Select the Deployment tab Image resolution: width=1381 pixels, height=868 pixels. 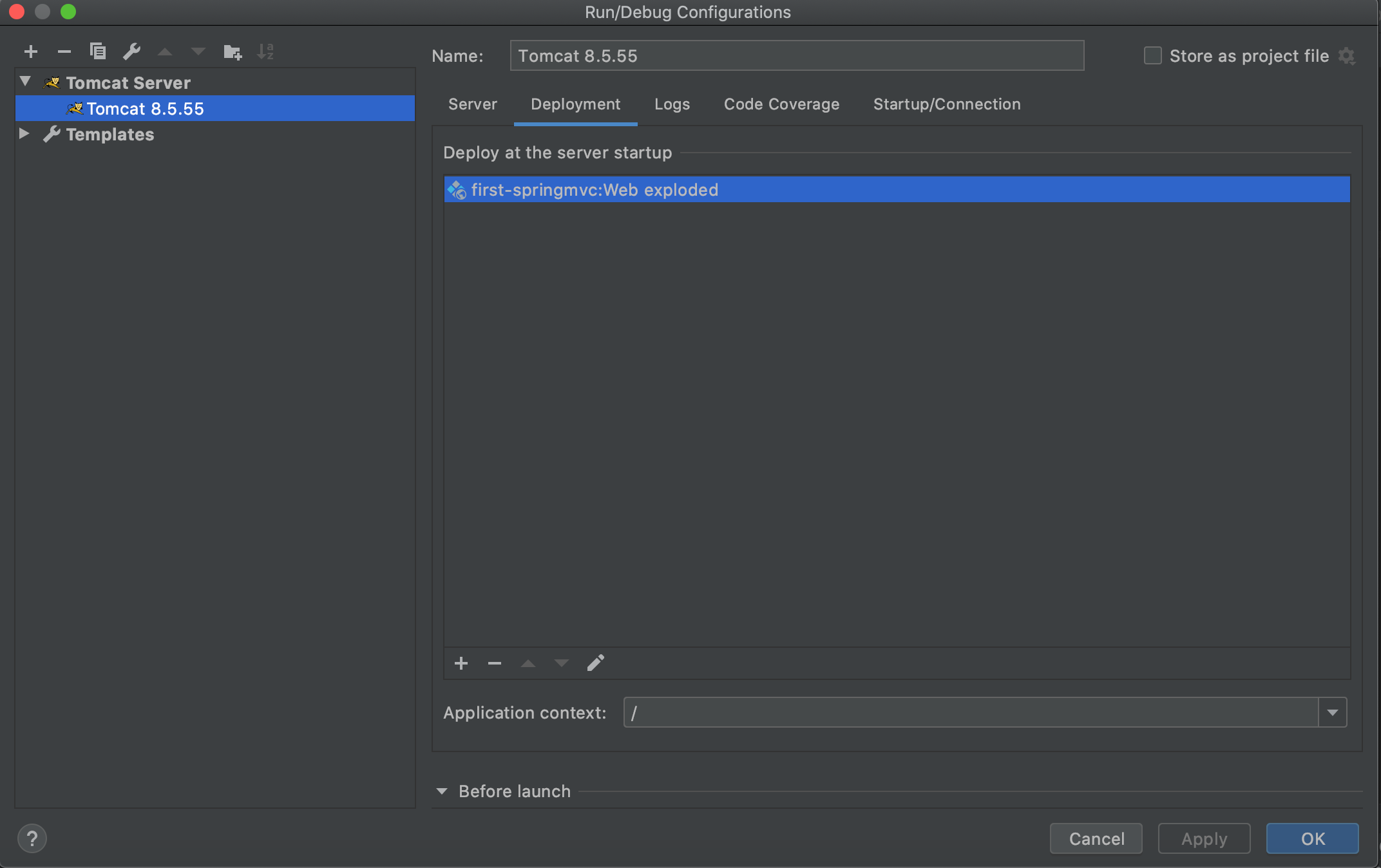pos(576,104)
